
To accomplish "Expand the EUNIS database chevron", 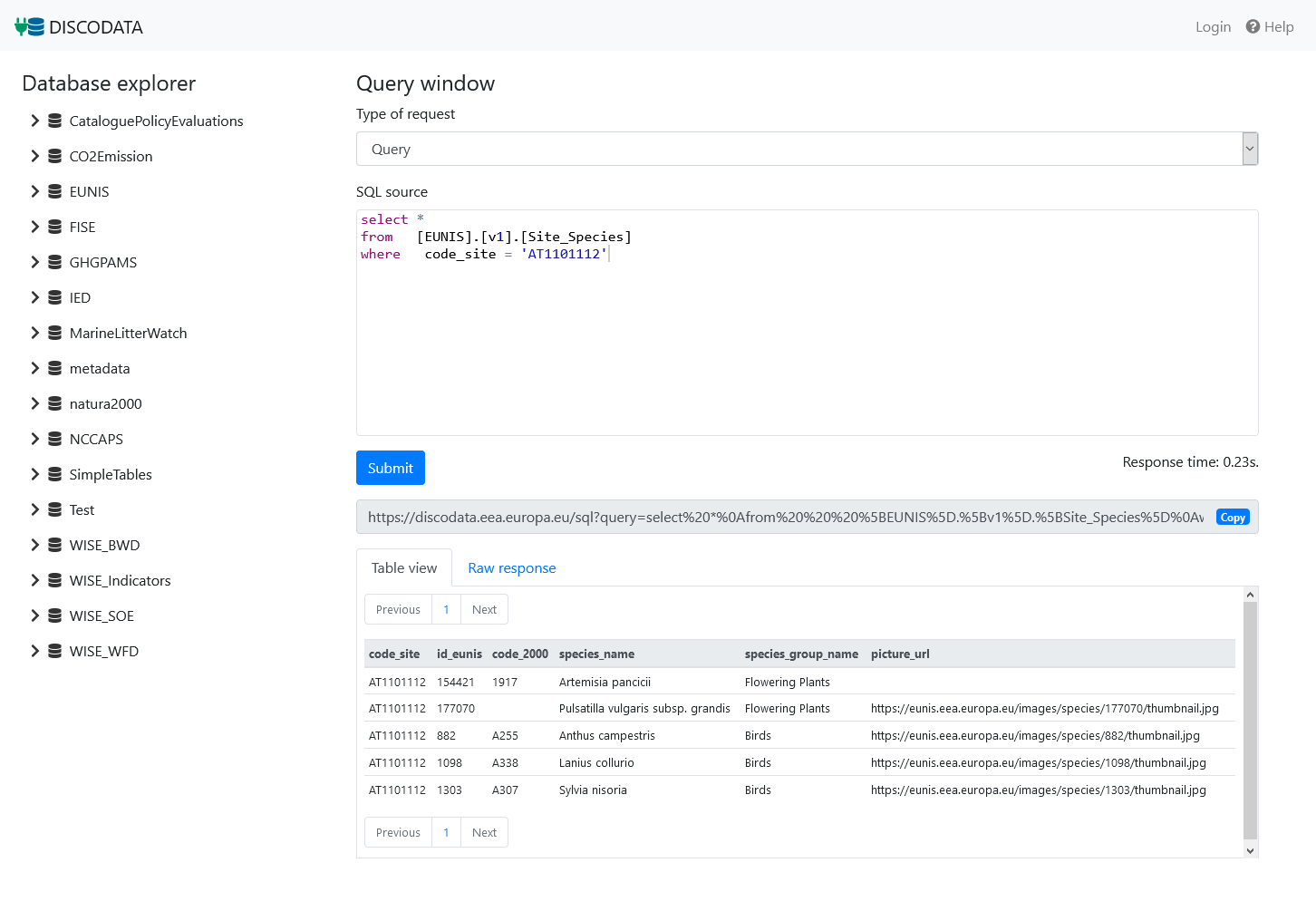I will (x=34, y=191).
